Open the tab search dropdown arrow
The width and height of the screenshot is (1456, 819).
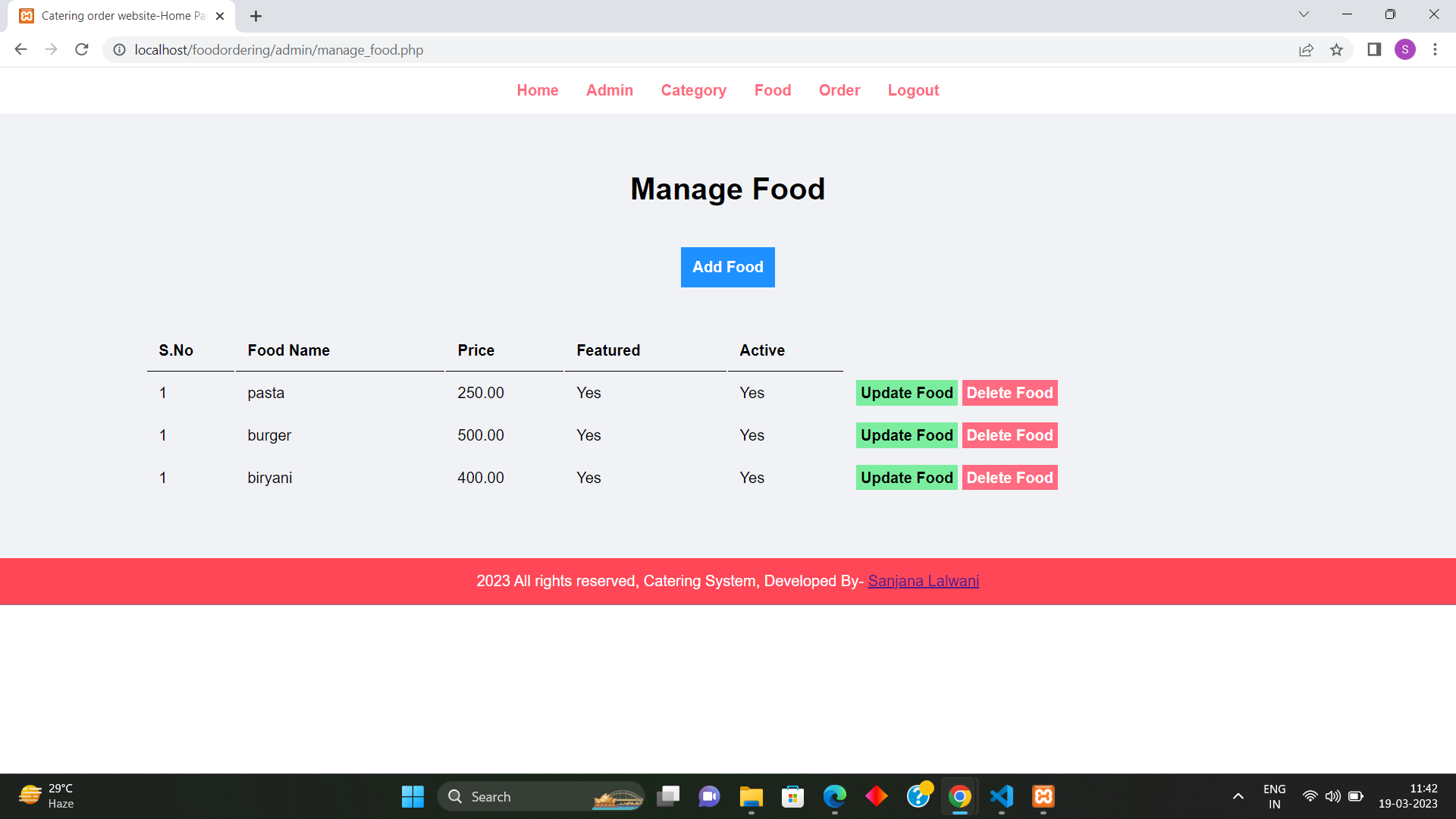[x=1304, y=14]
